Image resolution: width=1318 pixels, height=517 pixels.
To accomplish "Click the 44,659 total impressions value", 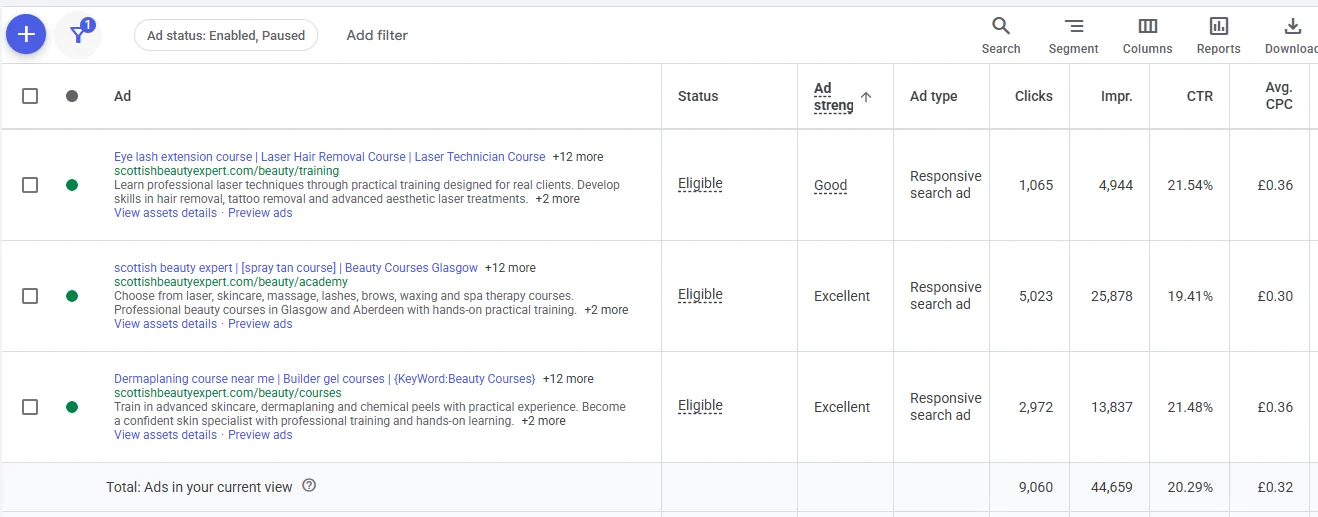I will 1111,487.
